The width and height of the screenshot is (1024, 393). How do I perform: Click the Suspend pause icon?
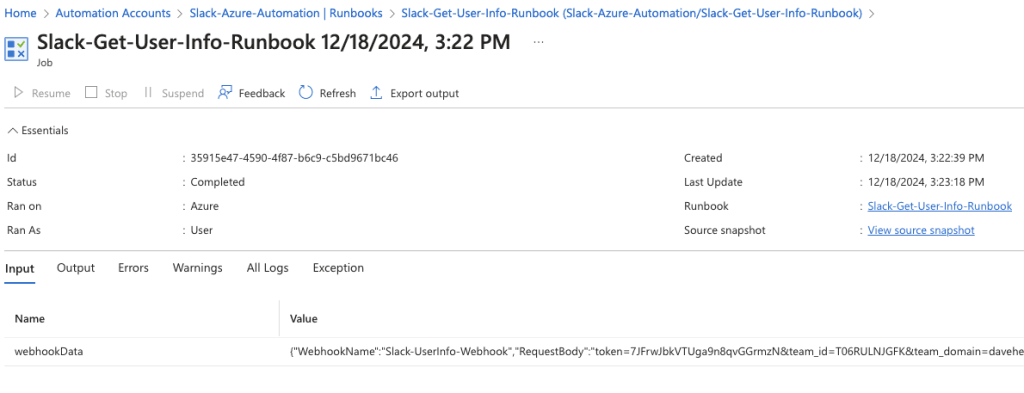click(x=148, y=93)
